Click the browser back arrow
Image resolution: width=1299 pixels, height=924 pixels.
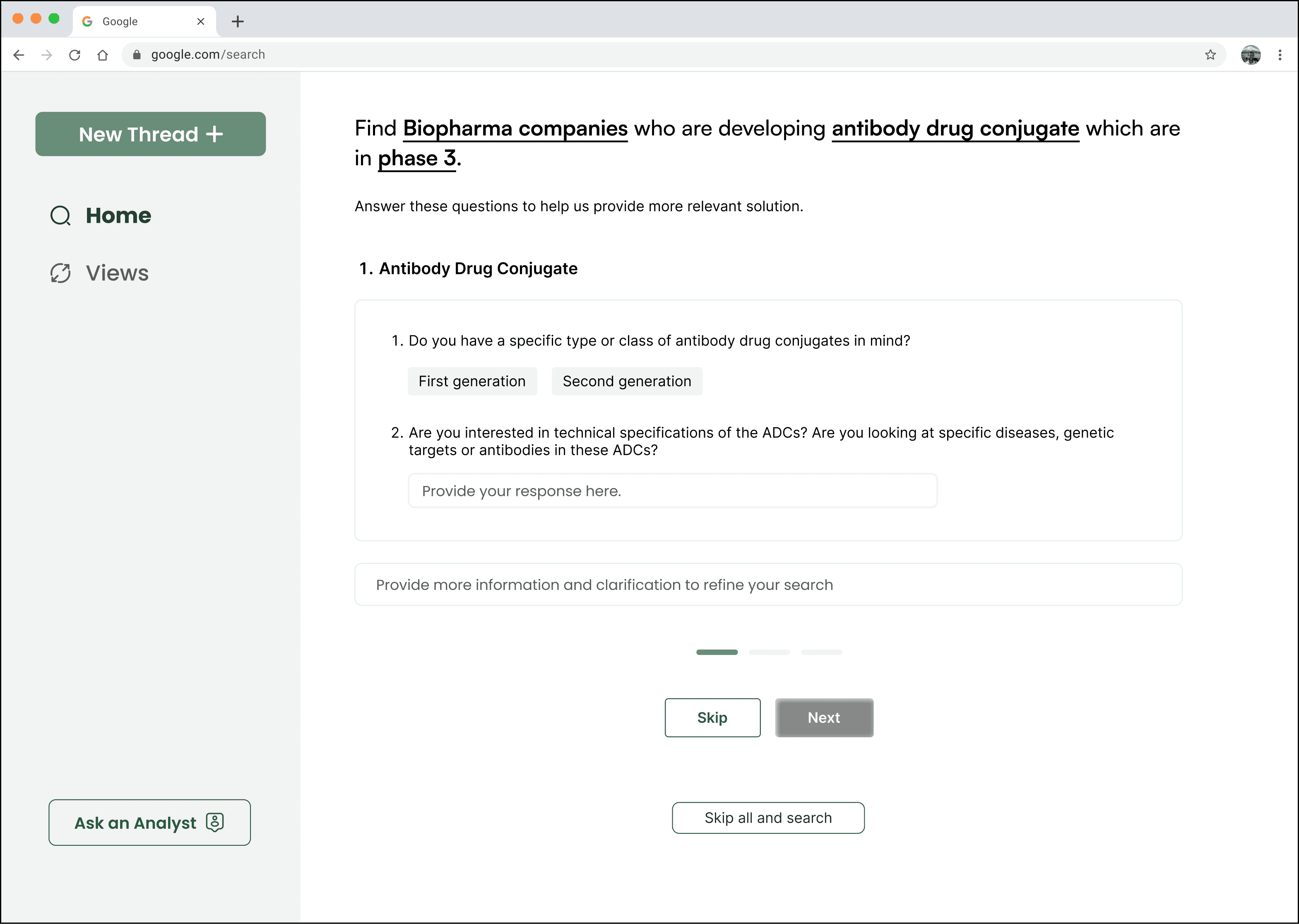(x=19, y=55)
